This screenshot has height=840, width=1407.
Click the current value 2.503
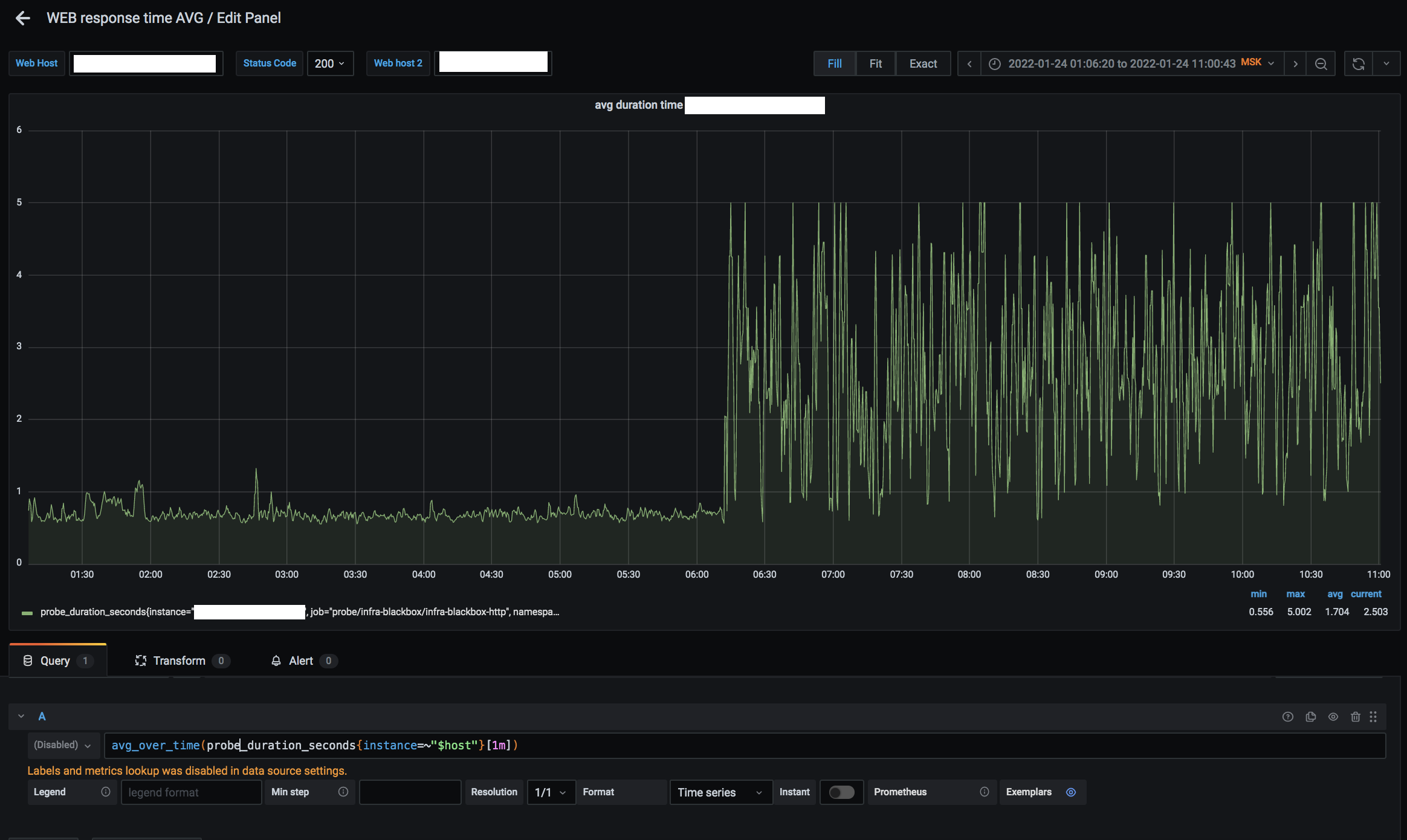pos(1376,612)
